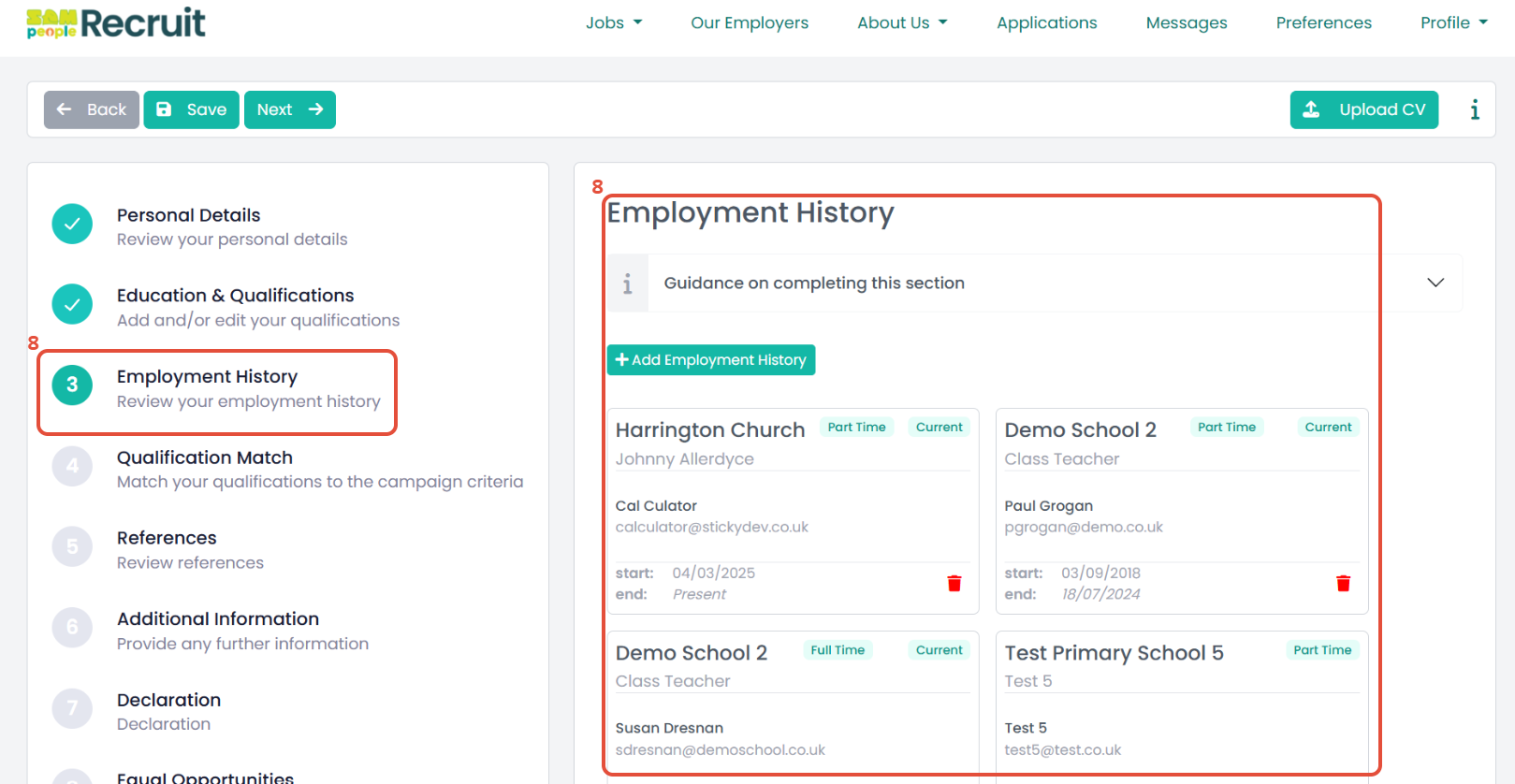Open the Jobs dropdown menu
The width and height of the screenshot is (1515, 784).
point(614,23)
